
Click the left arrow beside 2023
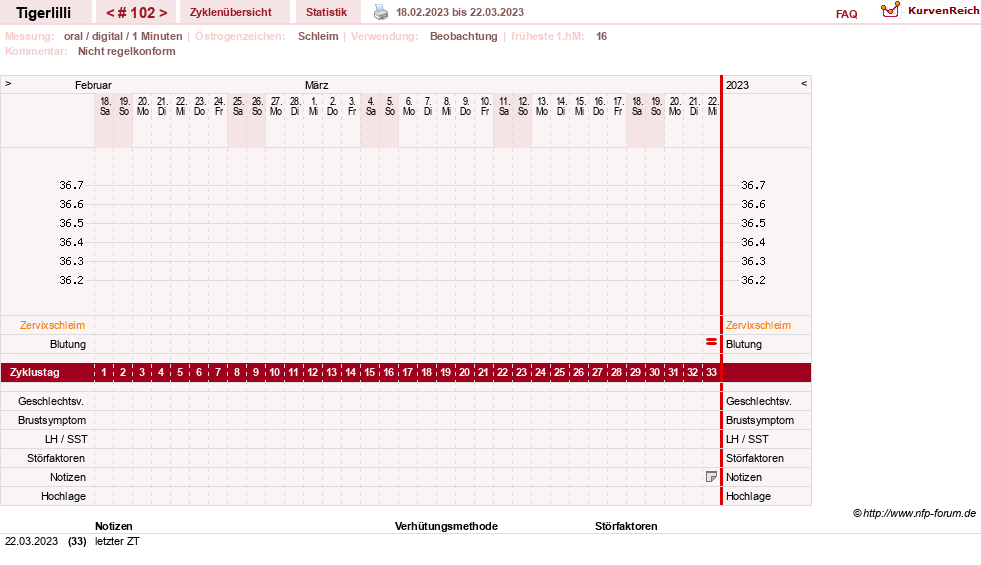pyautogui.click(x=804, y=83)
